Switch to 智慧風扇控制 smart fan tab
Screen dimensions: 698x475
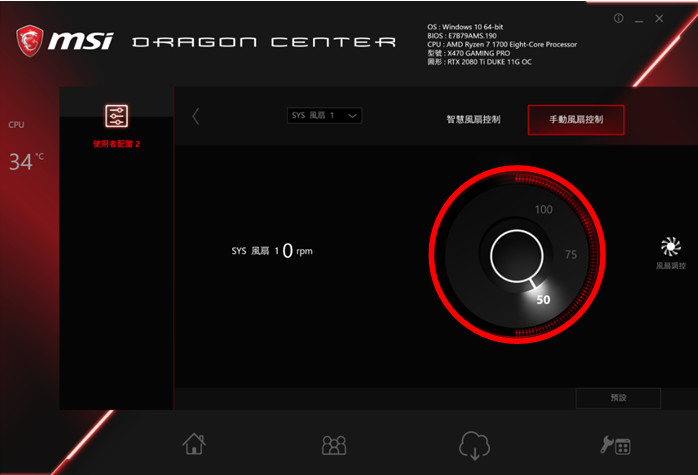pyautogui.click(x=473, y=119)
